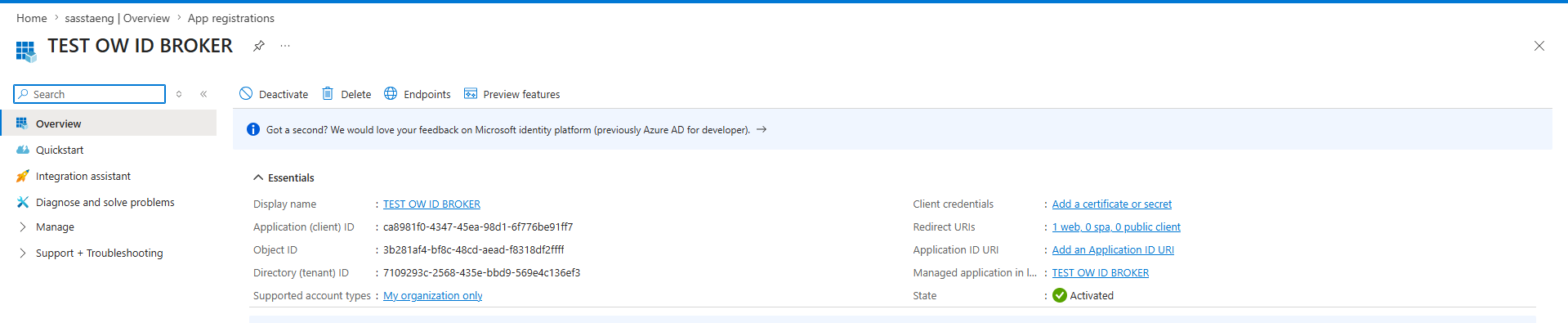Close the app registration blade
The height and width of the screenshot is (323, 1568).
(x=1539, y=46)
